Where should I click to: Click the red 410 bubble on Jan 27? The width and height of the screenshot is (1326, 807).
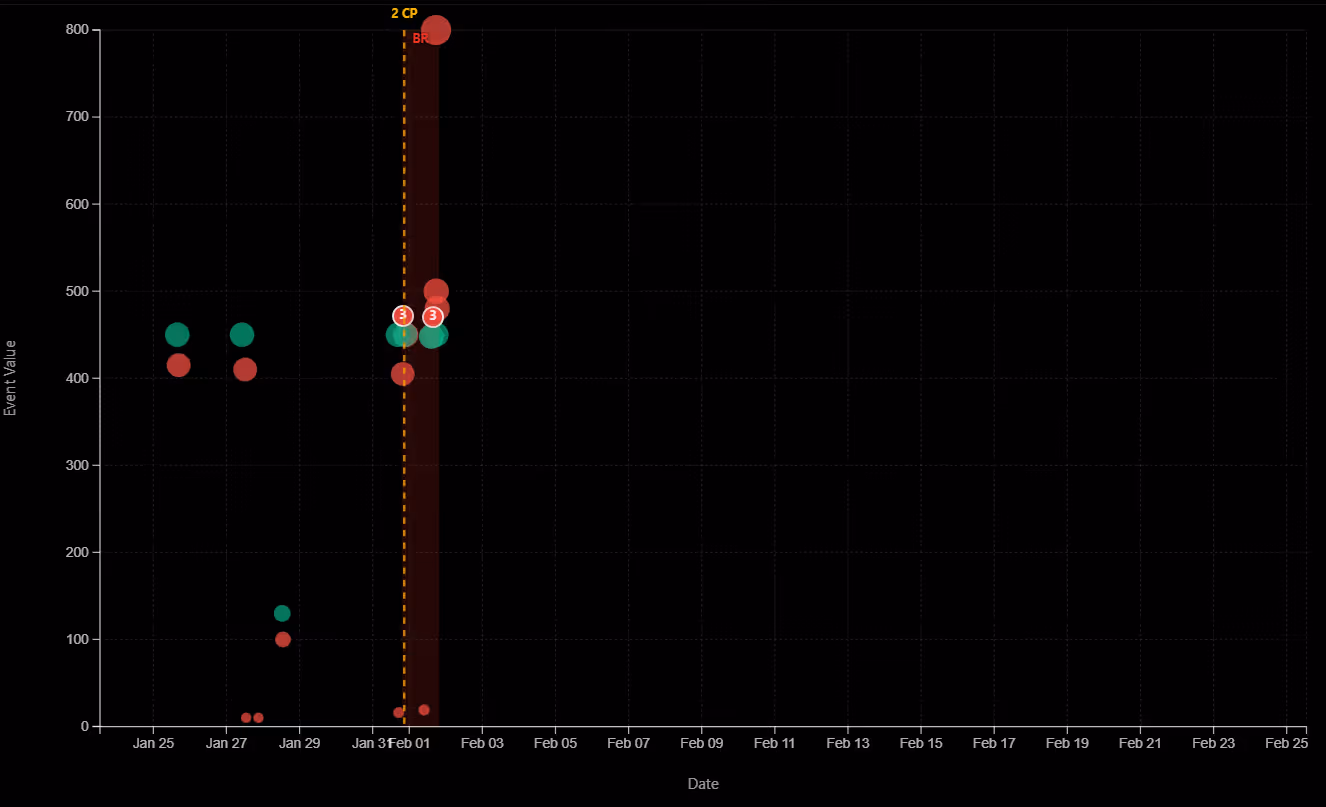pyautogui.click(x=246, y=368)
